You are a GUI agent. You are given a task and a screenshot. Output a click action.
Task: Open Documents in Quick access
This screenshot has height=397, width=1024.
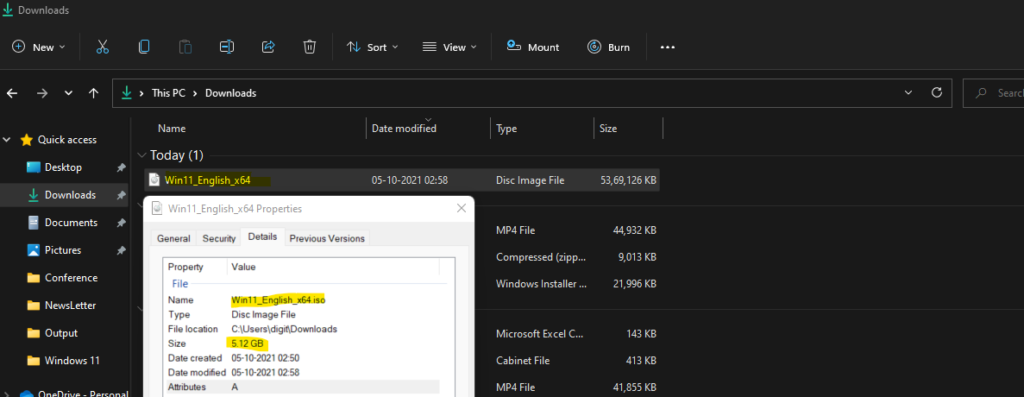[71, 223]
